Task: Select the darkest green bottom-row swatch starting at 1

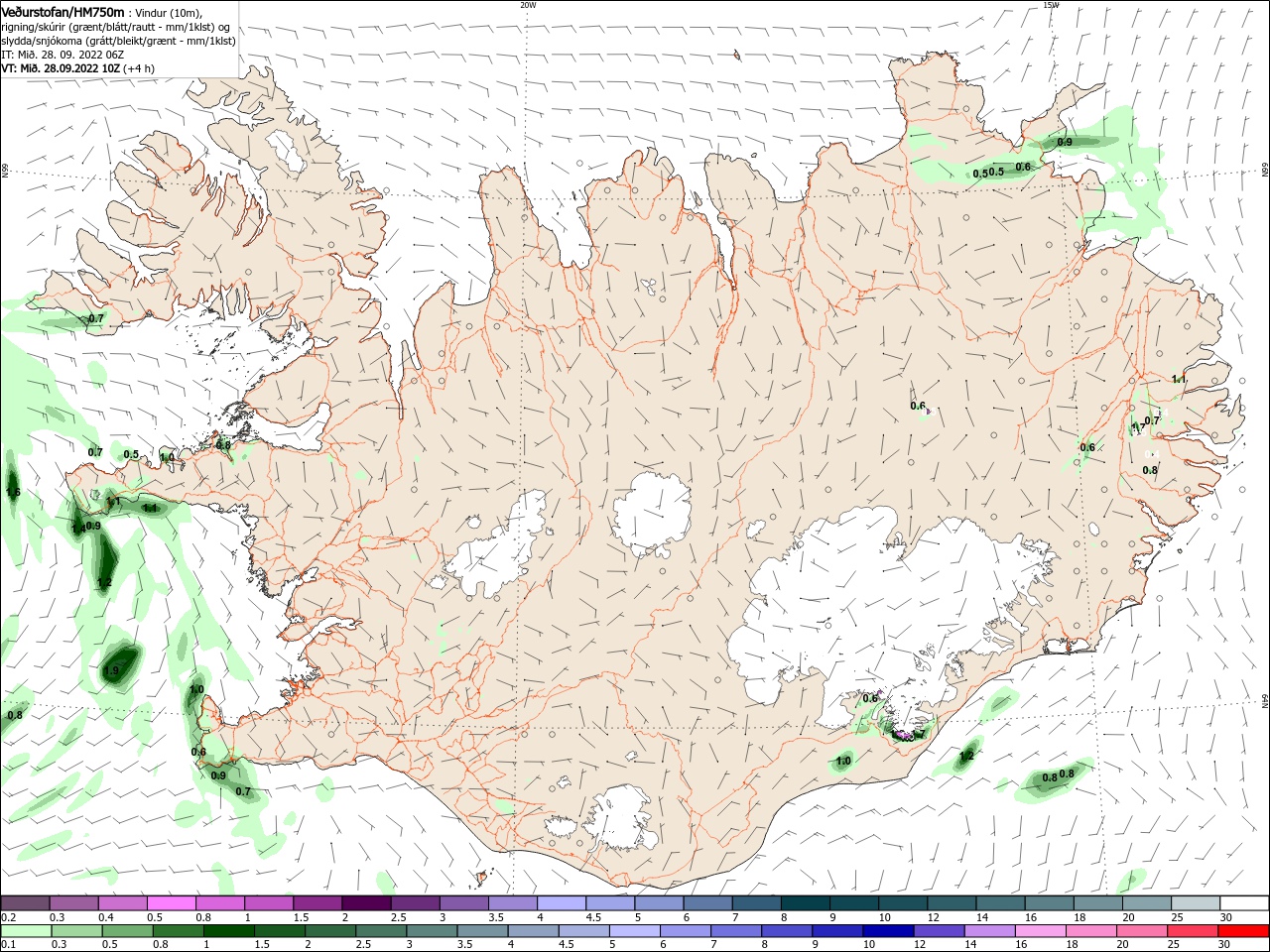Action: point(228,931)
